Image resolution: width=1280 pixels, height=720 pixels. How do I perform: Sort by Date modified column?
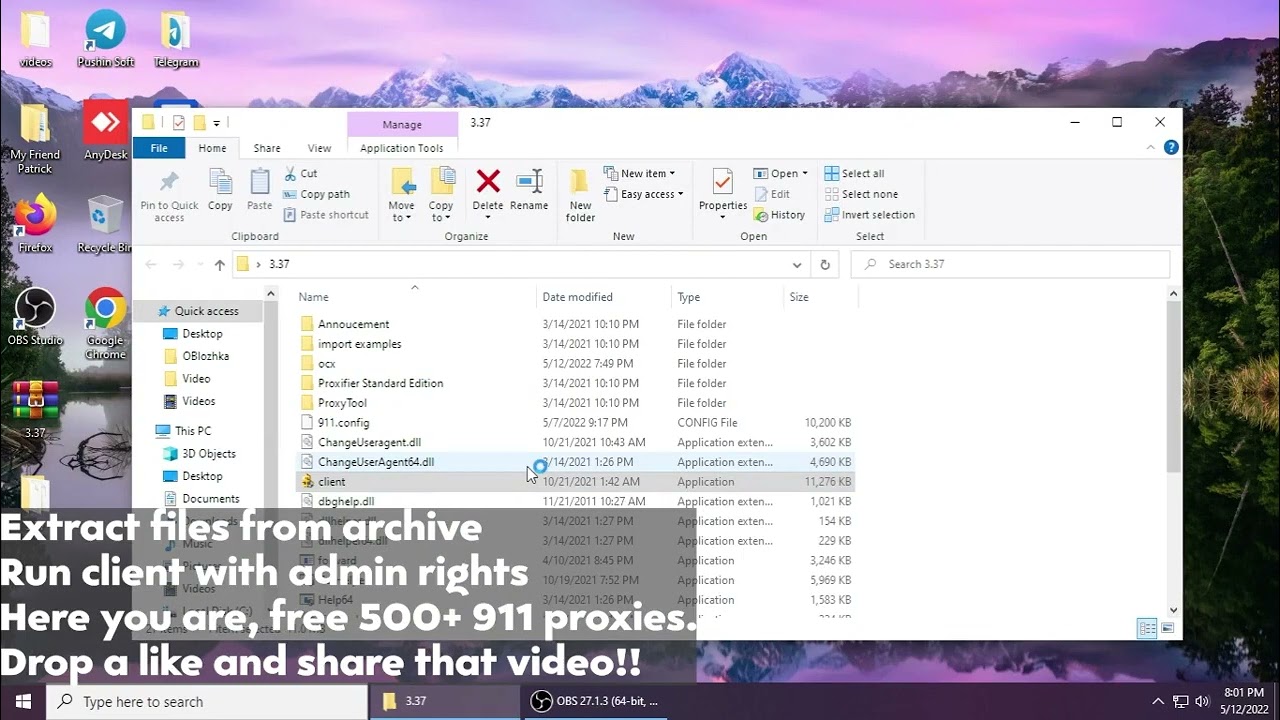tap(604, 297)
